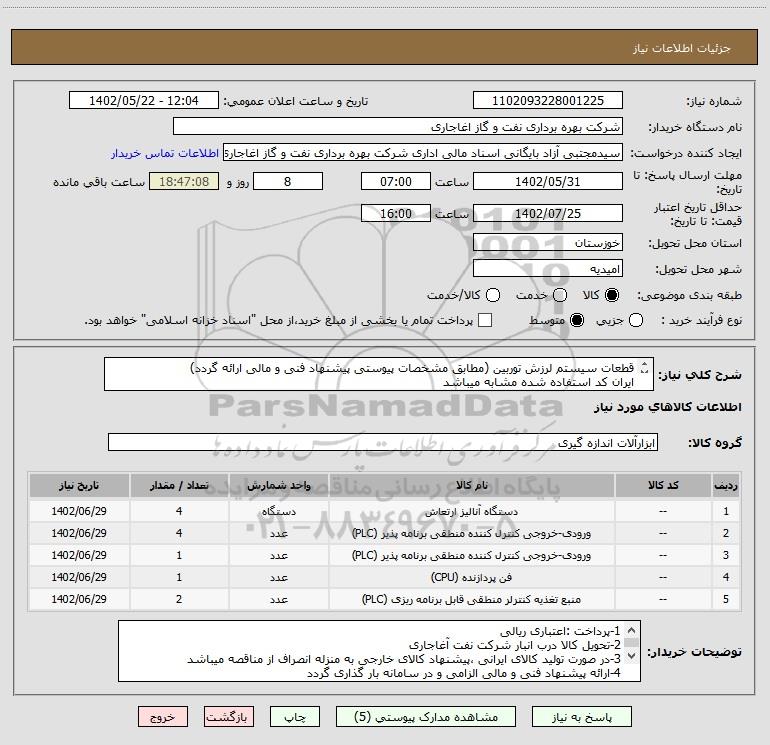The width and height of the screenshot is (770, 745).
Task: Toggle اسناد خزانه اسلامی payment checkbox
Action: click(485, 320)
